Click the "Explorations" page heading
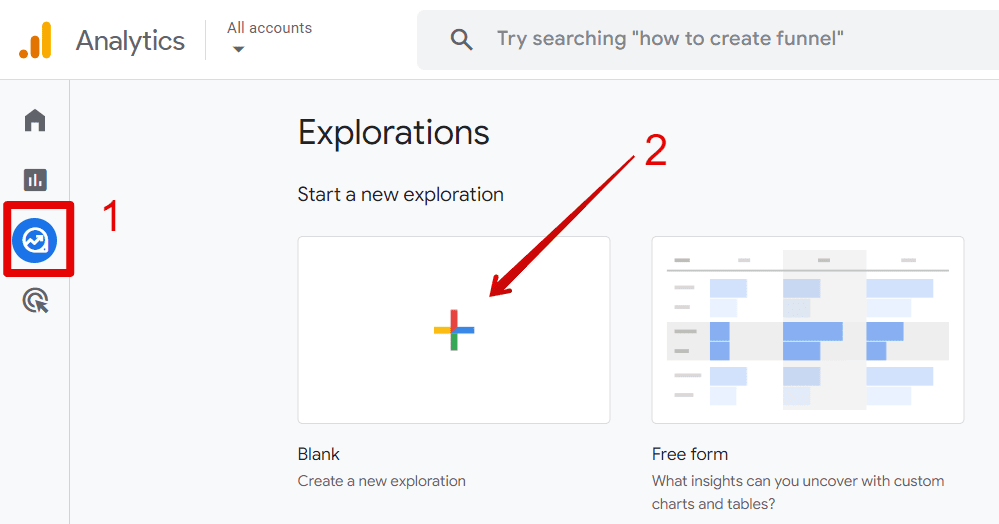The width and height of the screenshot is (999, 524). 394,133
